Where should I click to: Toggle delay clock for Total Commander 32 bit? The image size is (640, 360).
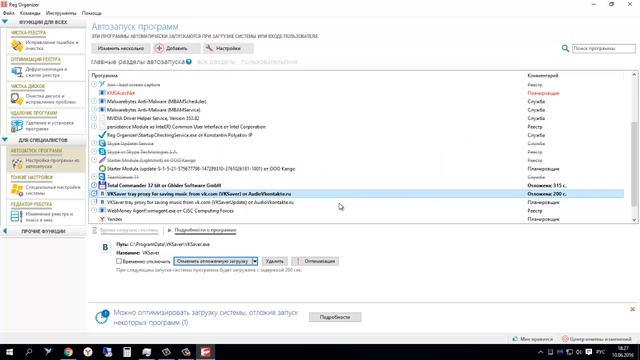tap(94, 185)
